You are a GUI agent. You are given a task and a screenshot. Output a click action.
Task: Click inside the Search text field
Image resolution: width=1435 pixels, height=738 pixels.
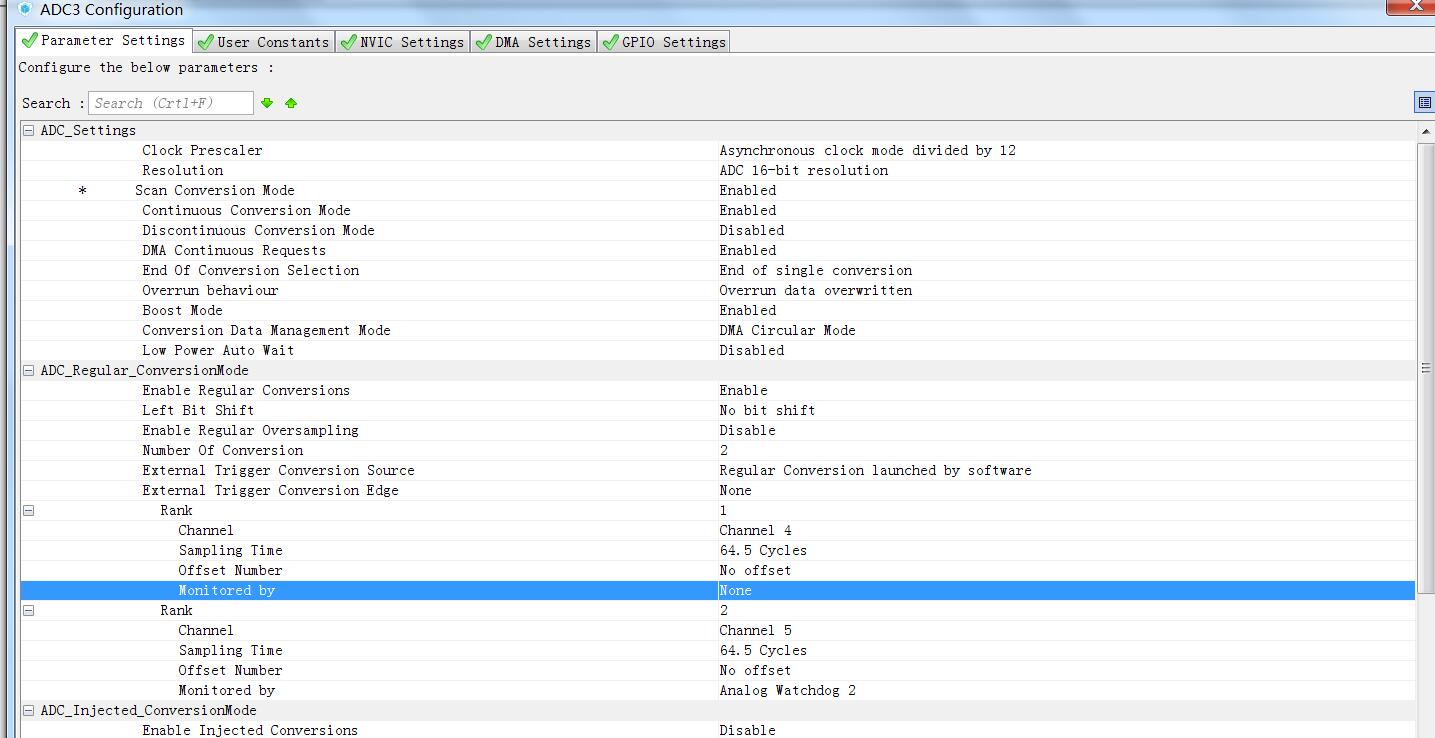tap(170, 103)
